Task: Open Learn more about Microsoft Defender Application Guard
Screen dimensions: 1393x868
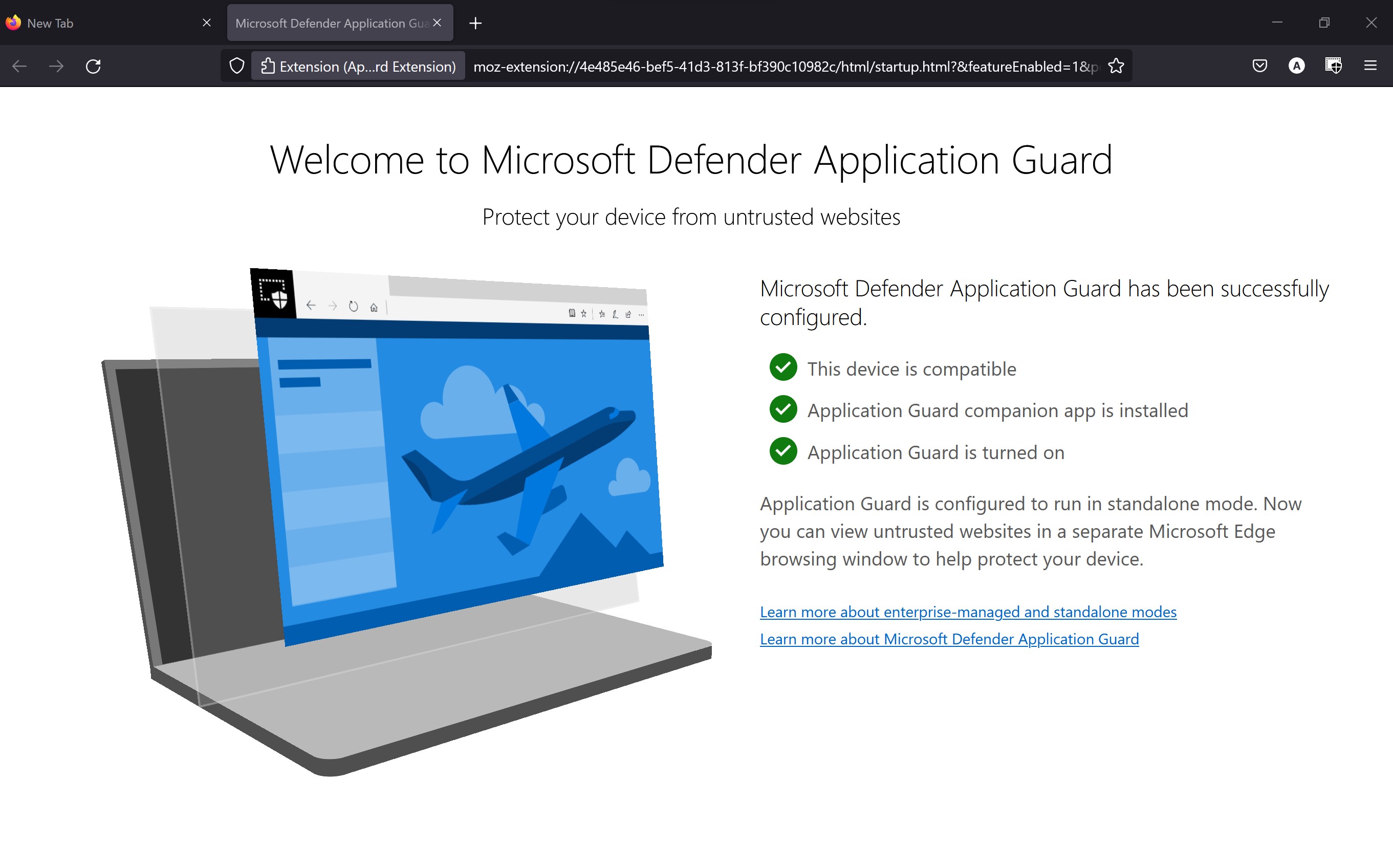Action: click(x=949, y=639)
